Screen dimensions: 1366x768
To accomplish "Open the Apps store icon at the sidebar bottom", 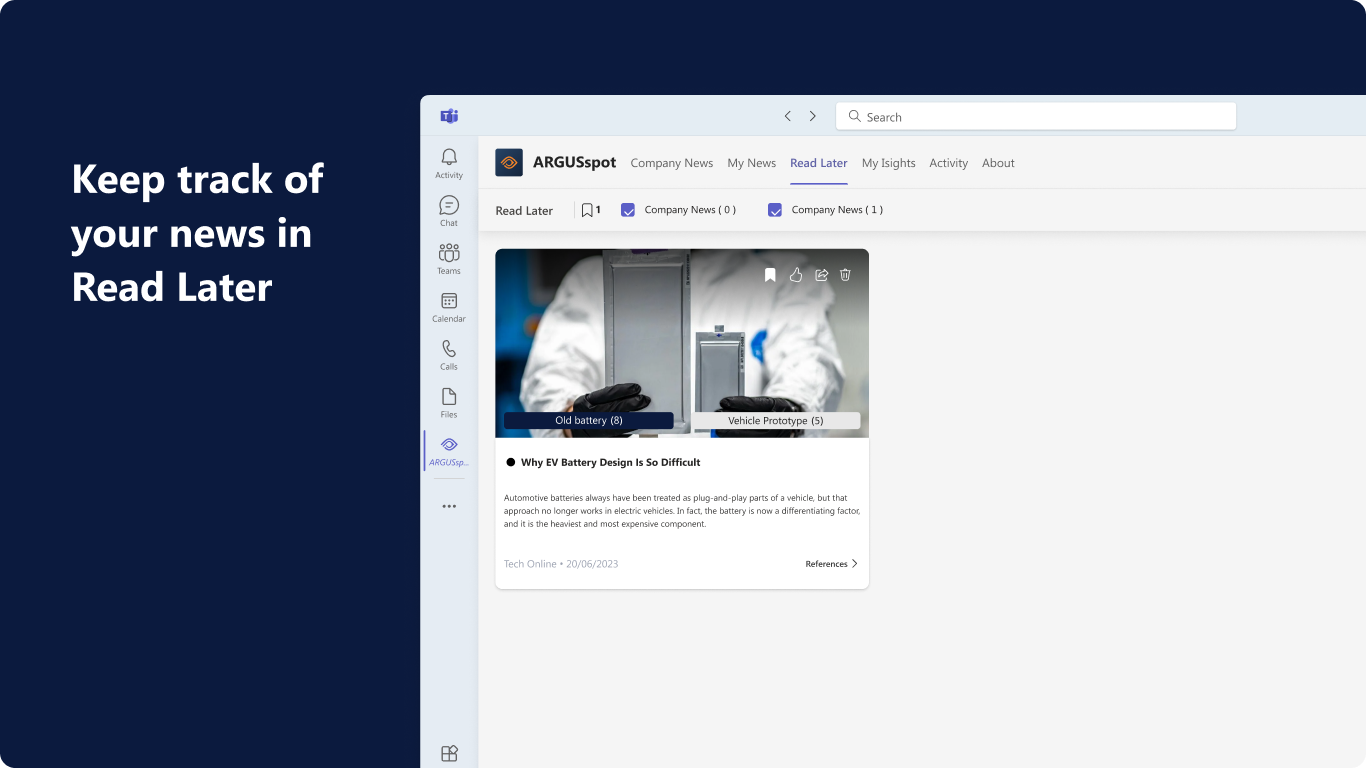I will coord(449,753).
